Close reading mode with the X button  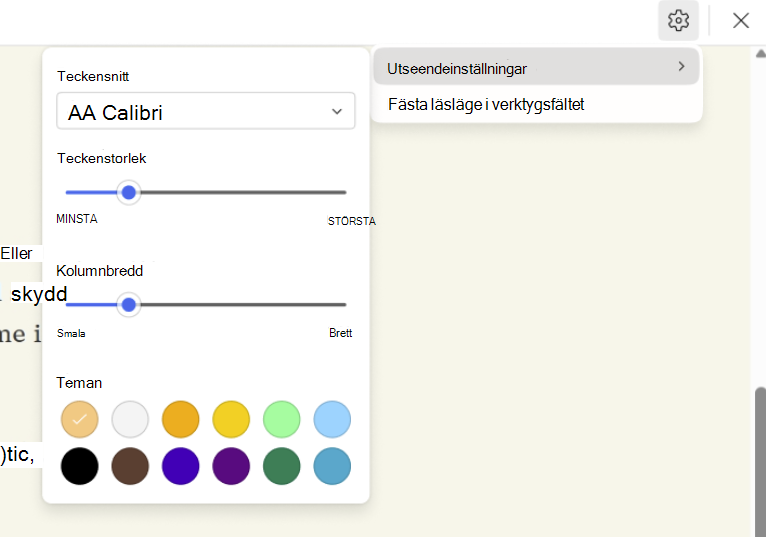click(741, 21)
